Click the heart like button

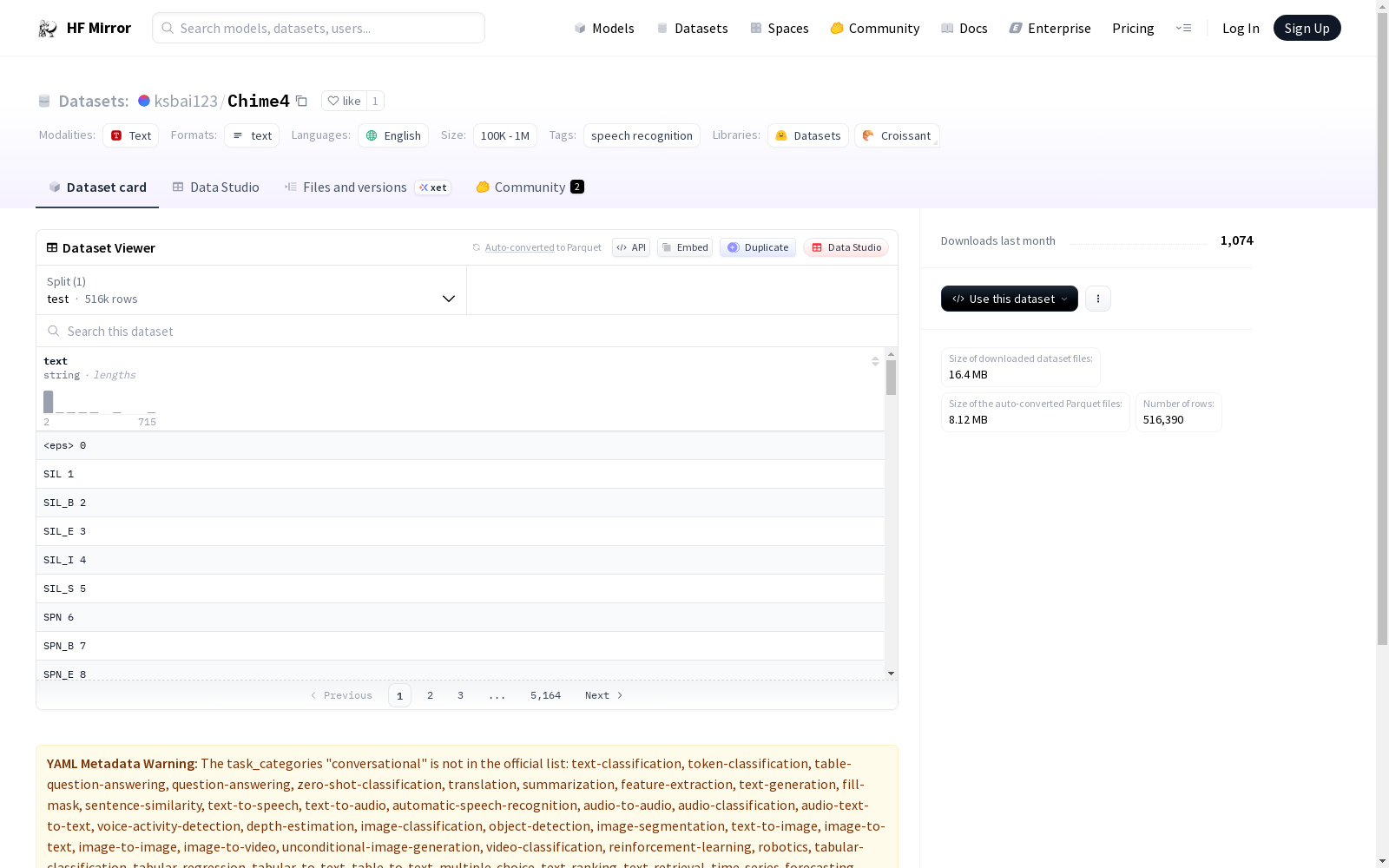[x=344, y=101]
